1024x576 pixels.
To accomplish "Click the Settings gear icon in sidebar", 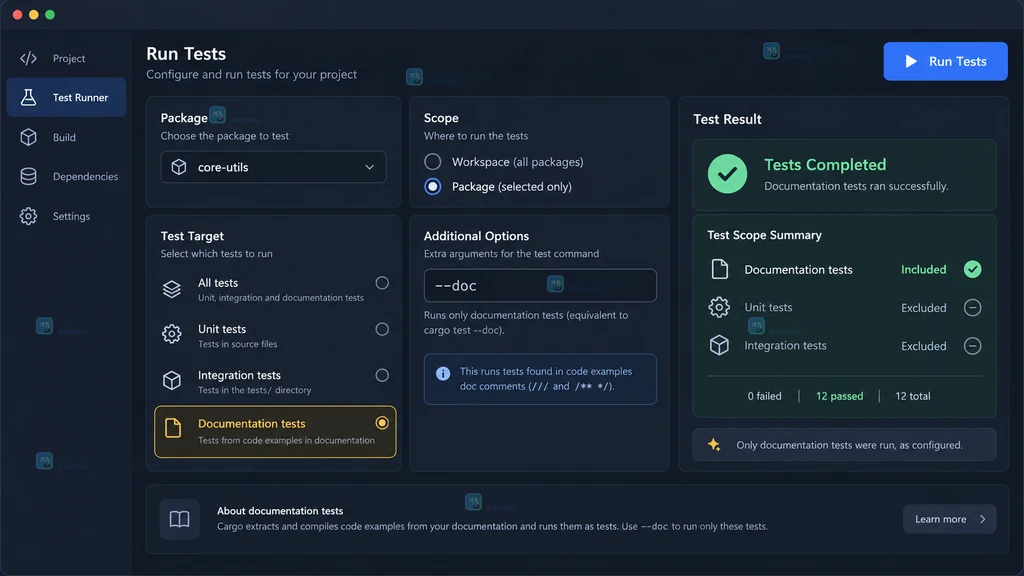I will 28,216.
